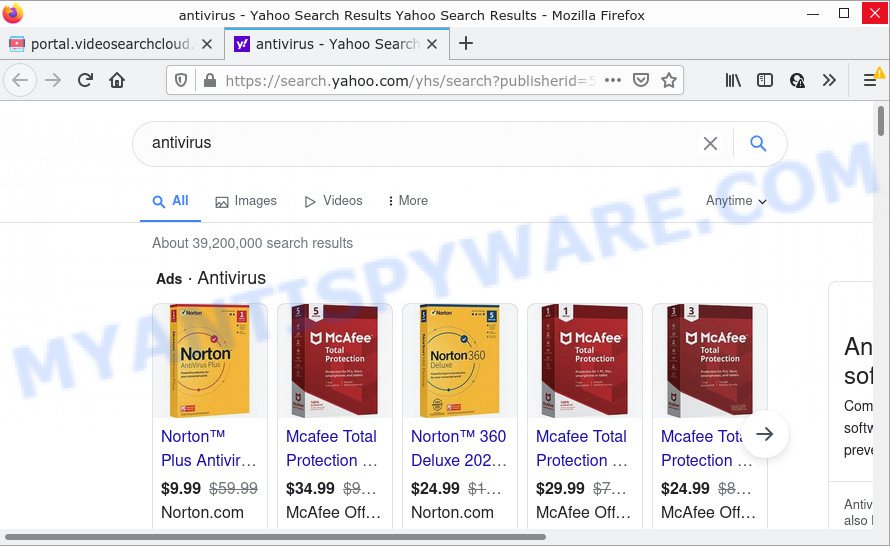
Task: Open the tracking protection shield icon
Action: (181, 81)
